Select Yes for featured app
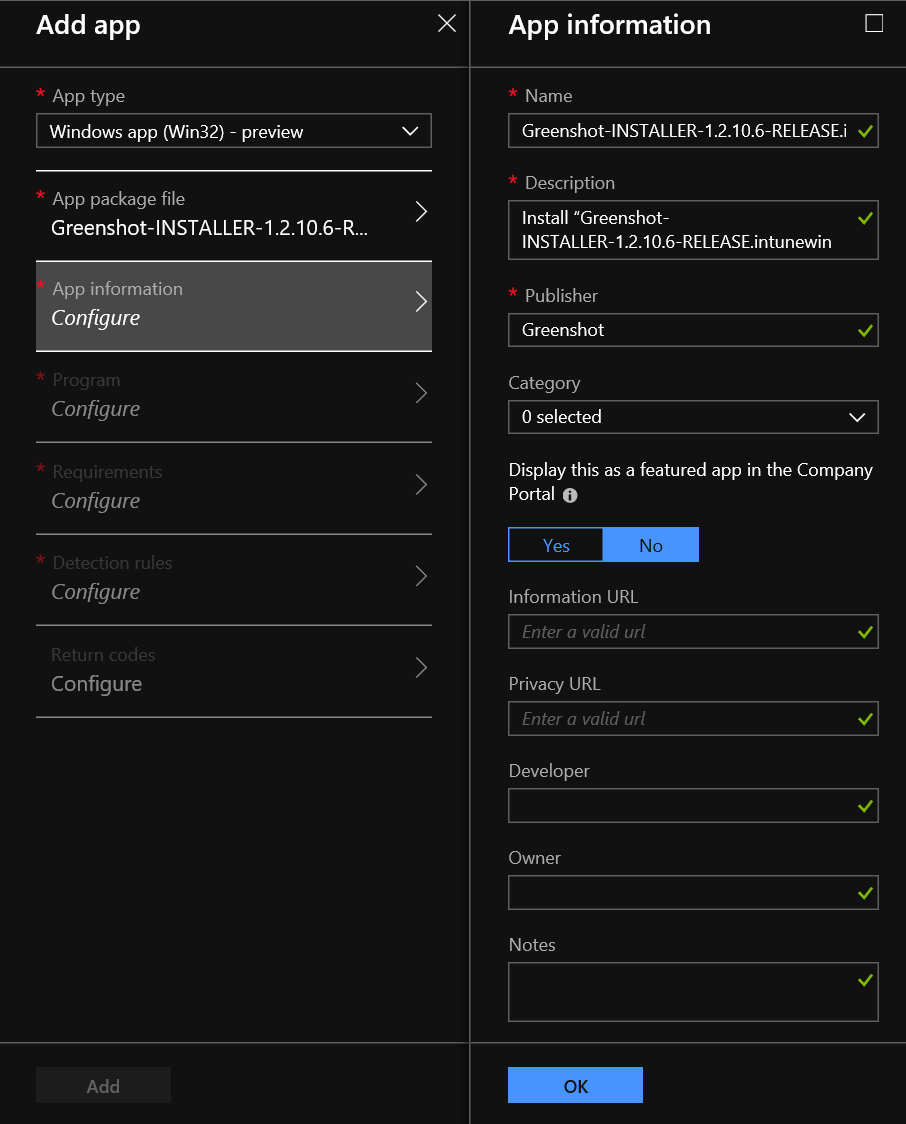The image size is (906, 1124). (x=555, y=546)
